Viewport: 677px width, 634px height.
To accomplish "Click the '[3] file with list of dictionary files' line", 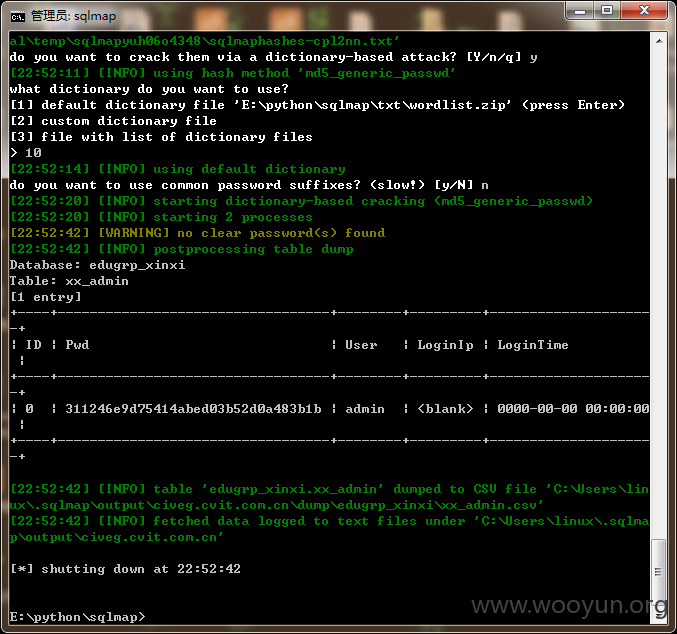I will tap(161, 137).
